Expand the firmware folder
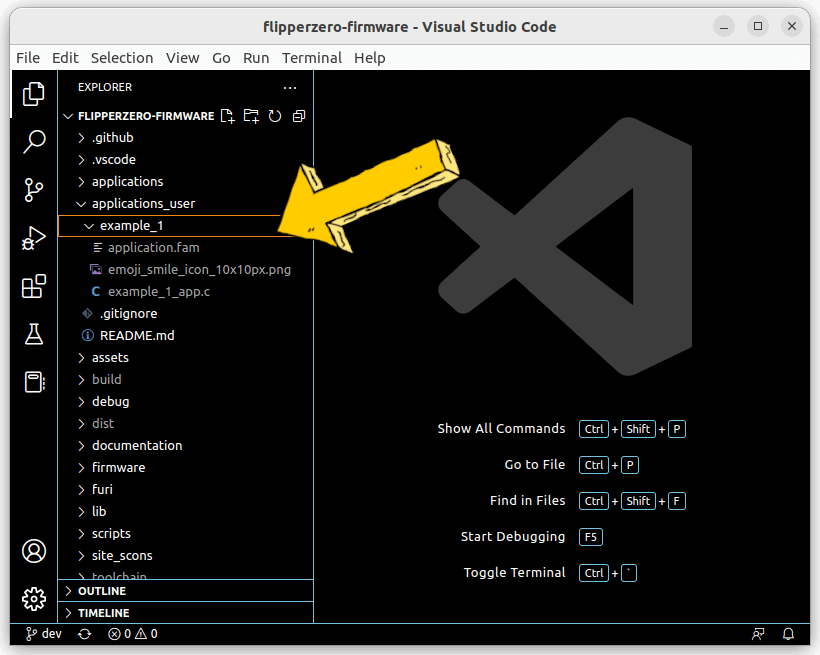This screenshot has height=655, width=820. point(118,467)
